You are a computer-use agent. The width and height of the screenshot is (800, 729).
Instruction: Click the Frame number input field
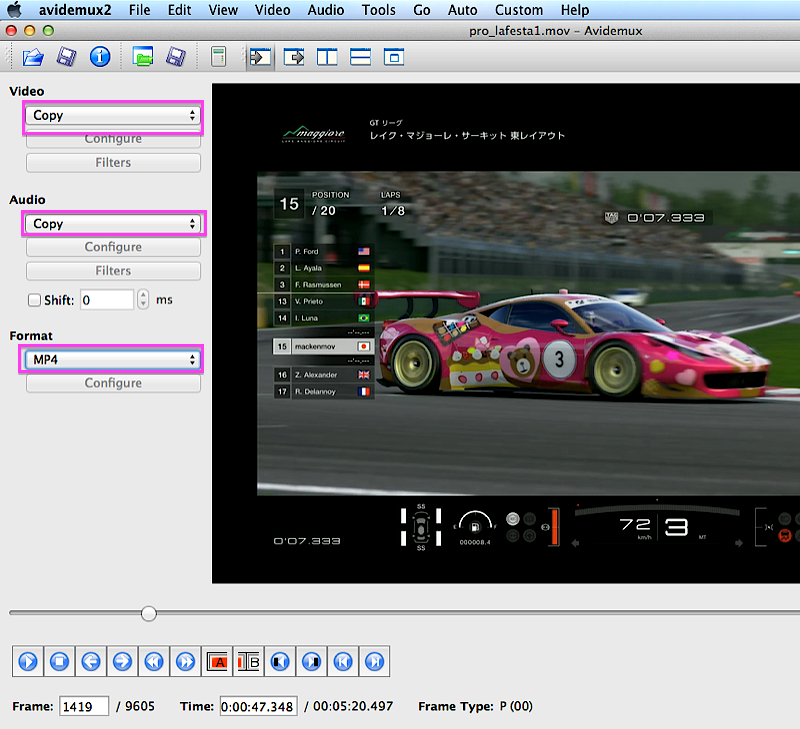pyautogui.click(x=84, y=706)
